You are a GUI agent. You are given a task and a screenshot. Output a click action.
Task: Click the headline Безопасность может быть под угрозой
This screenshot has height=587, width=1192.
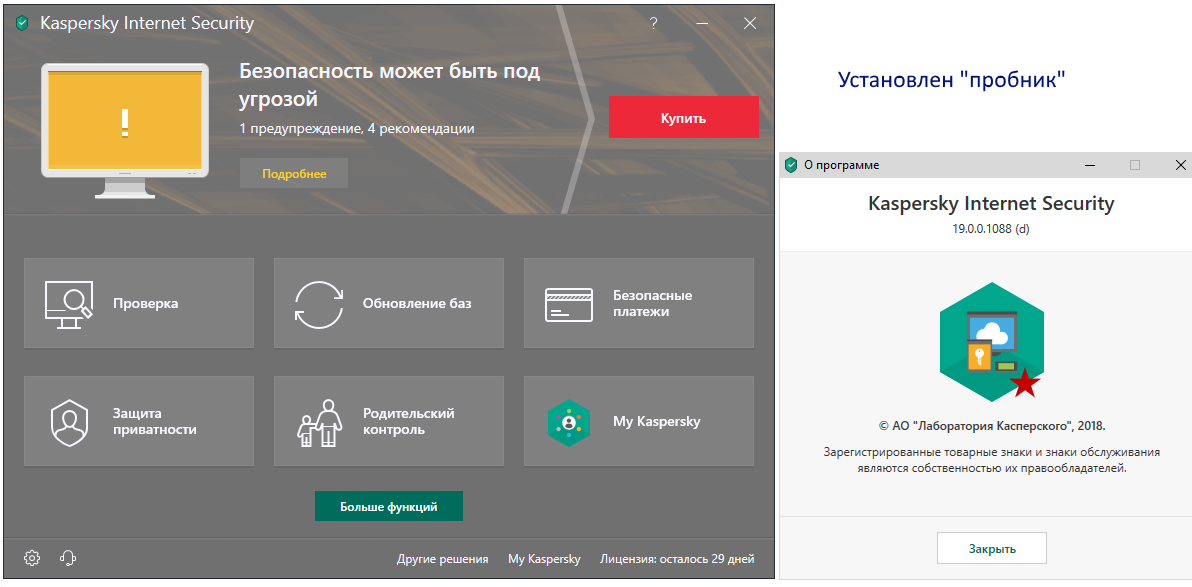pyautogui.click(x=390, y=85)
